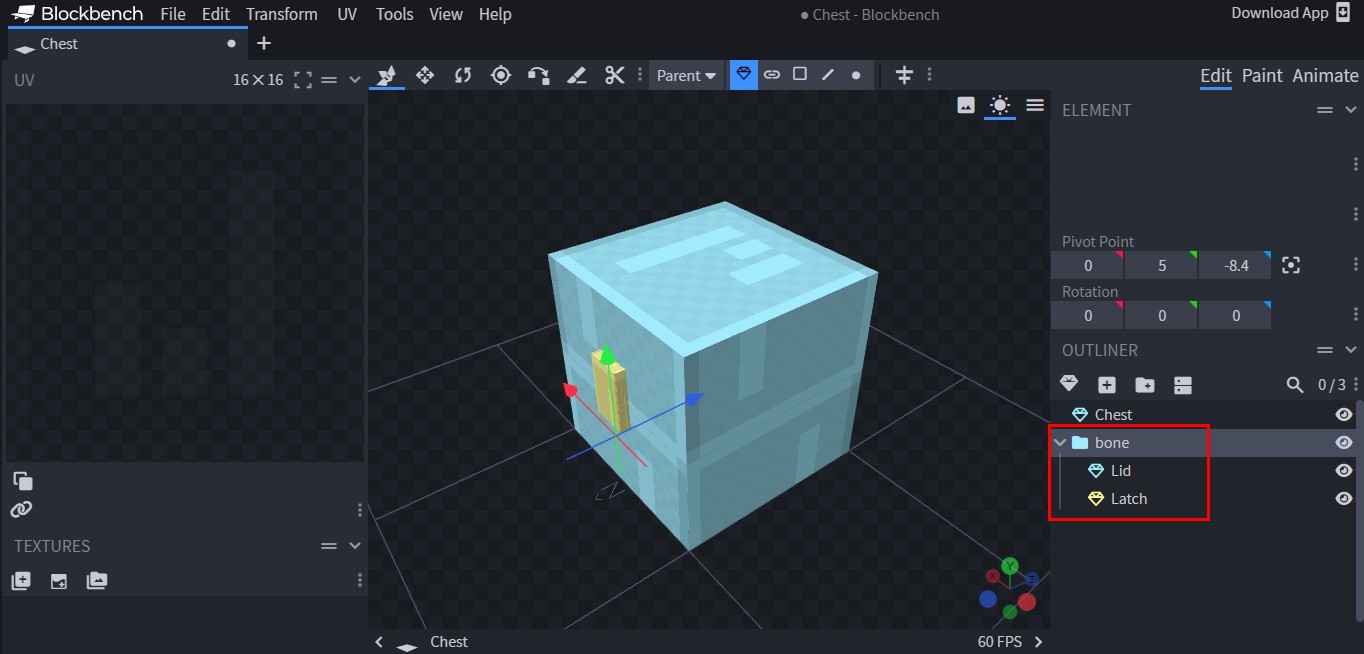The image size is (1364, 654).
Task: Select the Pivot tool in the toolbar
Action: (386, 75)
